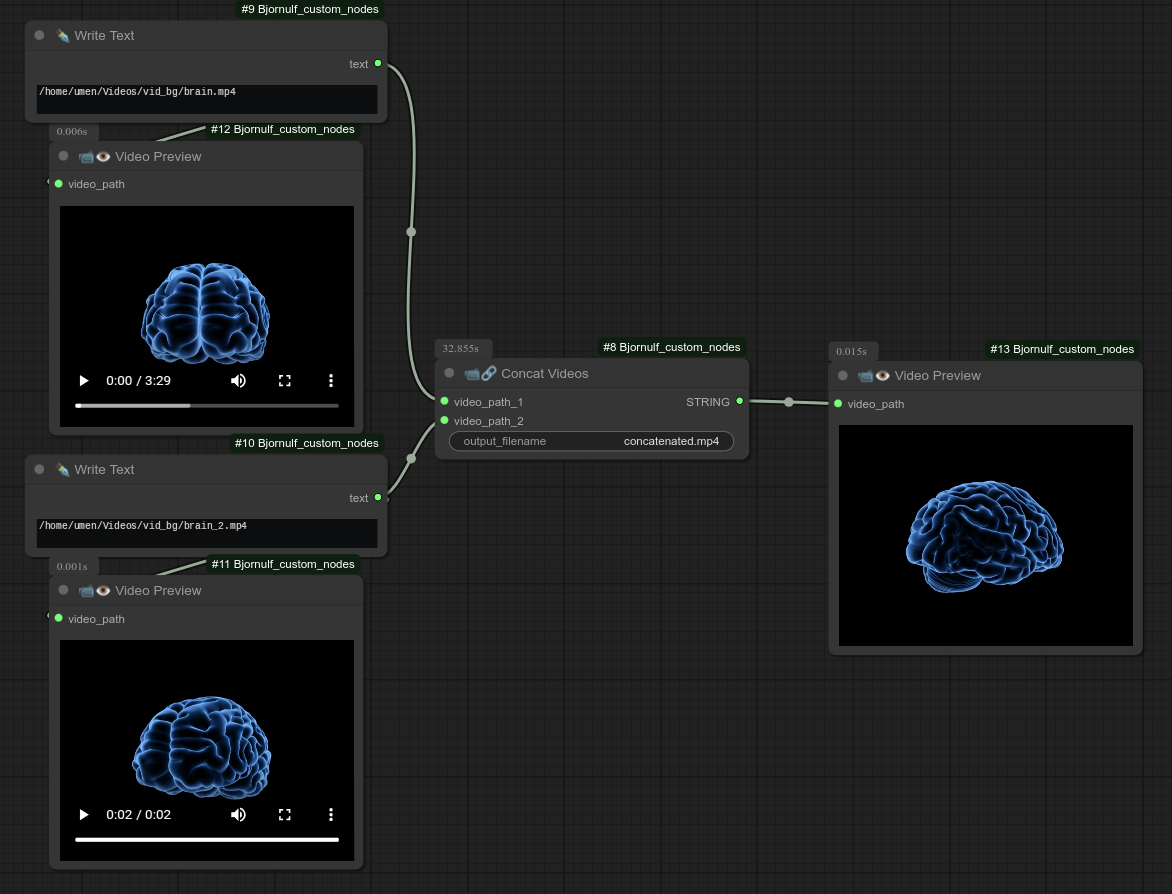Play the brain.mp4 video preview
The height and width of the screenshot is (894, 1172).
pyautogui.click(x=84, y=381)
